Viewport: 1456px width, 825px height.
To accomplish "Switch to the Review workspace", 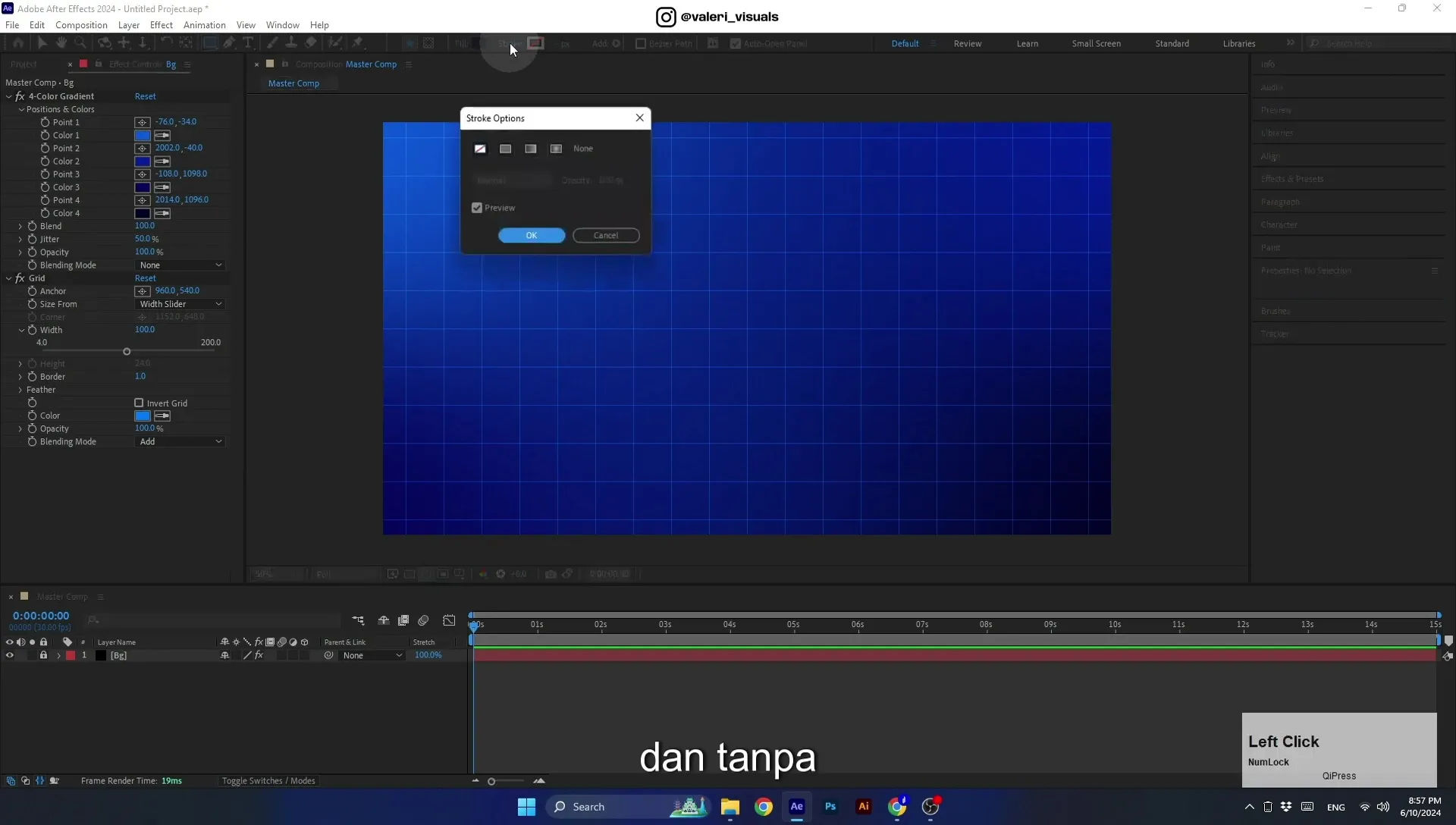I will (x=967, y=43).
